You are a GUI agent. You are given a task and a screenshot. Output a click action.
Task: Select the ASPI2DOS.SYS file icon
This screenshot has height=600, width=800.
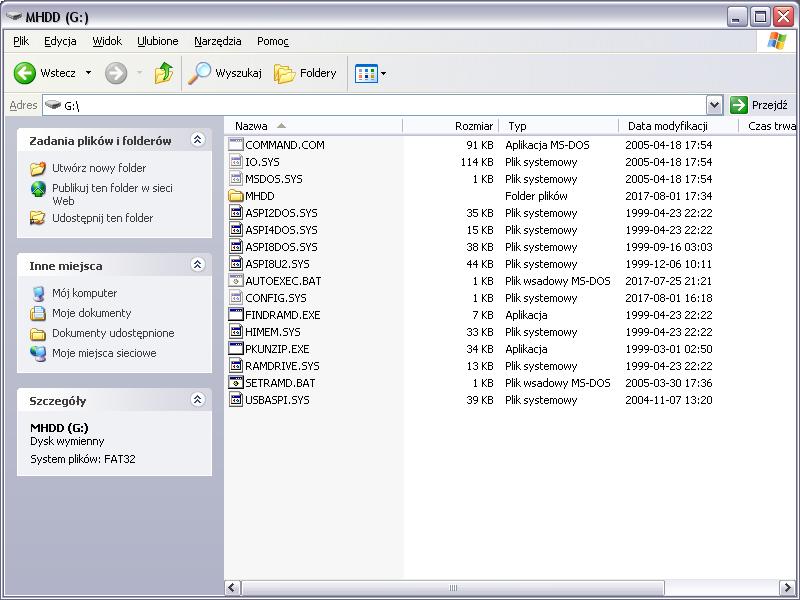(235, 213)
